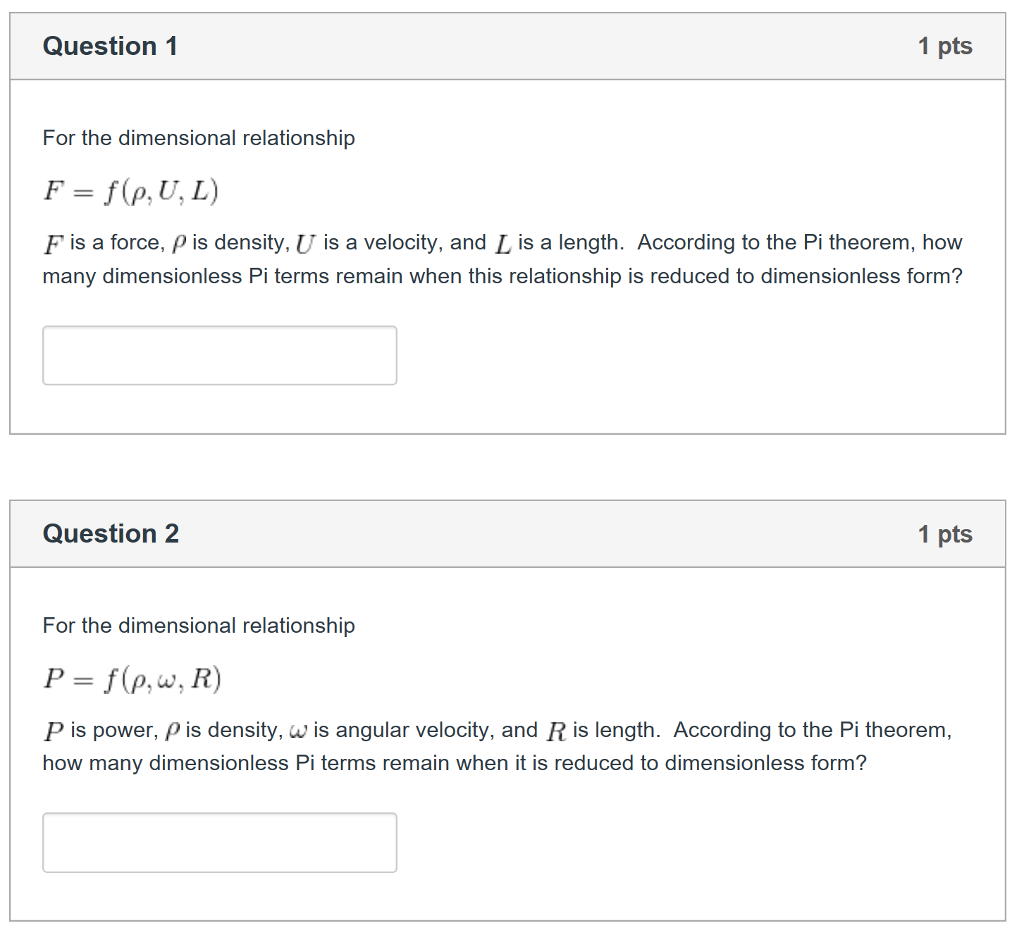Click the equation P = f(ρ, ω, R)
This screenshot has width=1024, height=947.
[130, 678]
